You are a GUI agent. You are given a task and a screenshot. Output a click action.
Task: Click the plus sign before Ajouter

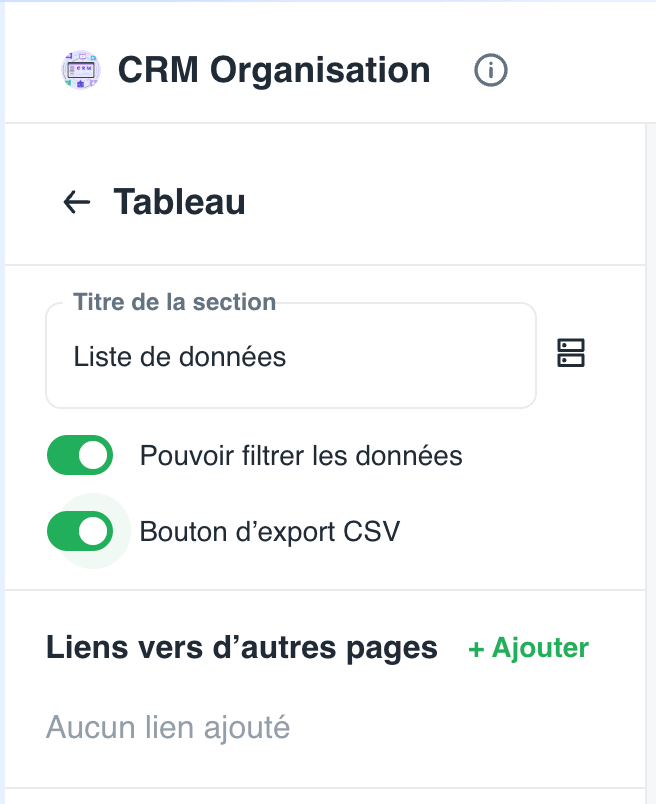(x=476, y=649)
